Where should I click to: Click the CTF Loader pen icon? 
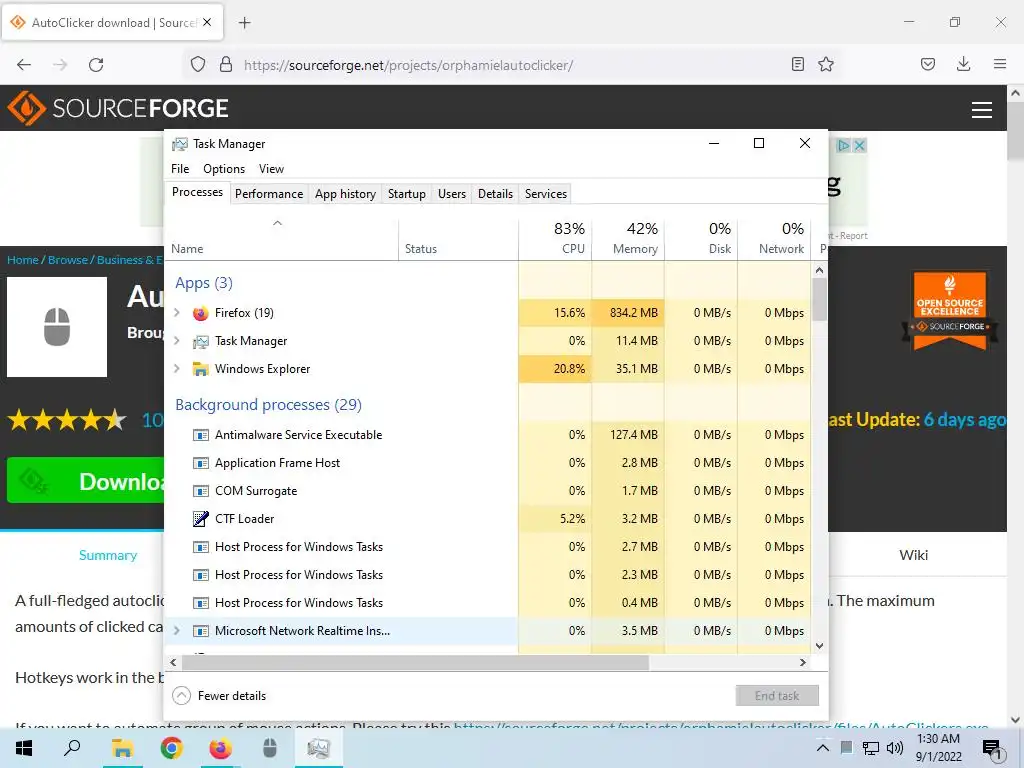point(200,519)
